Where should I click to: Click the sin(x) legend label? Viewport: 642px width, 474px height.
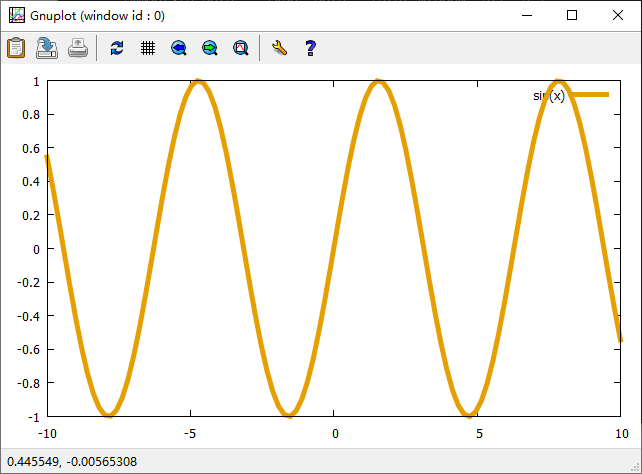click(549, 96)
